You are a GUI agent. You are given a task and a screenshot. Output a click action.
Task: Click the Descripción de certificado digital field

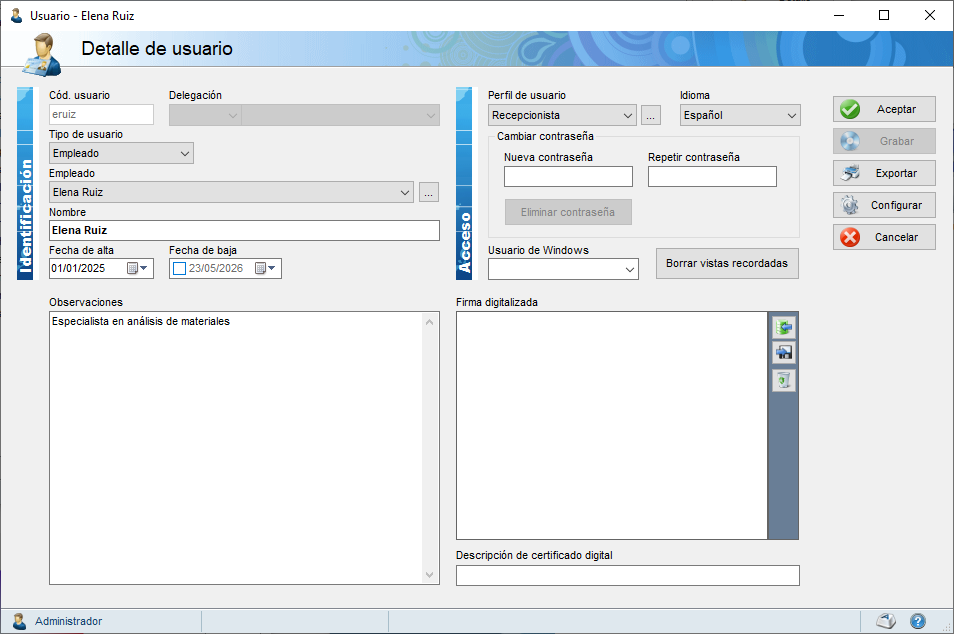(x=628, y=576)
